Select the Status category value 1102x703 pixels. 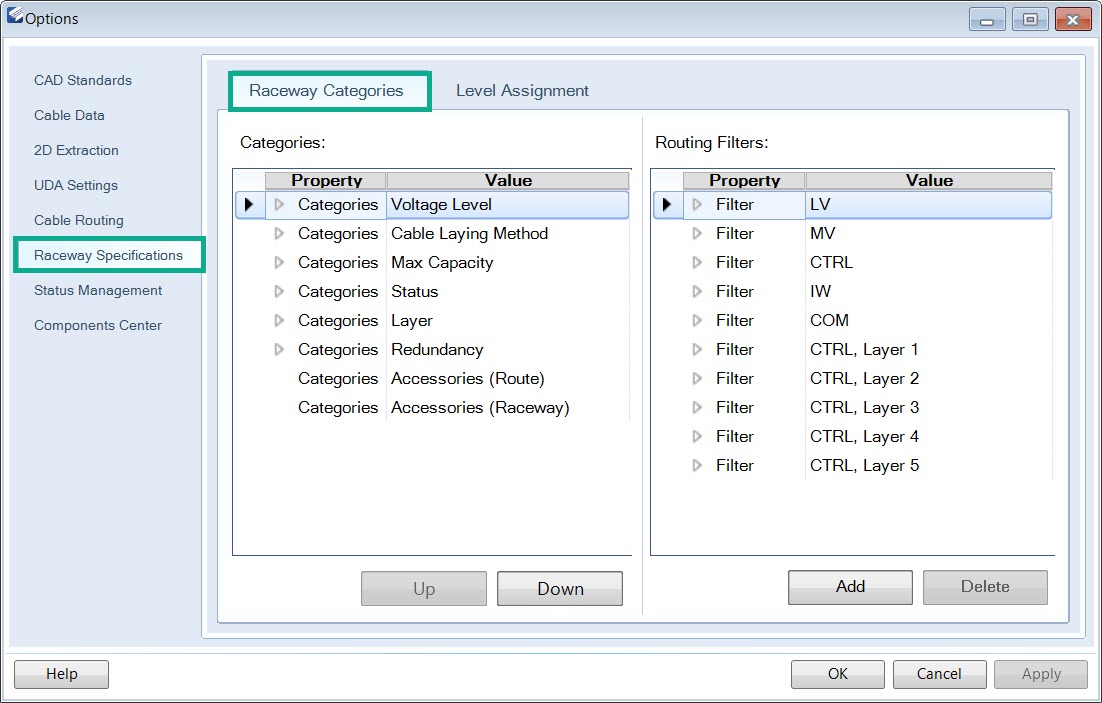507,291
